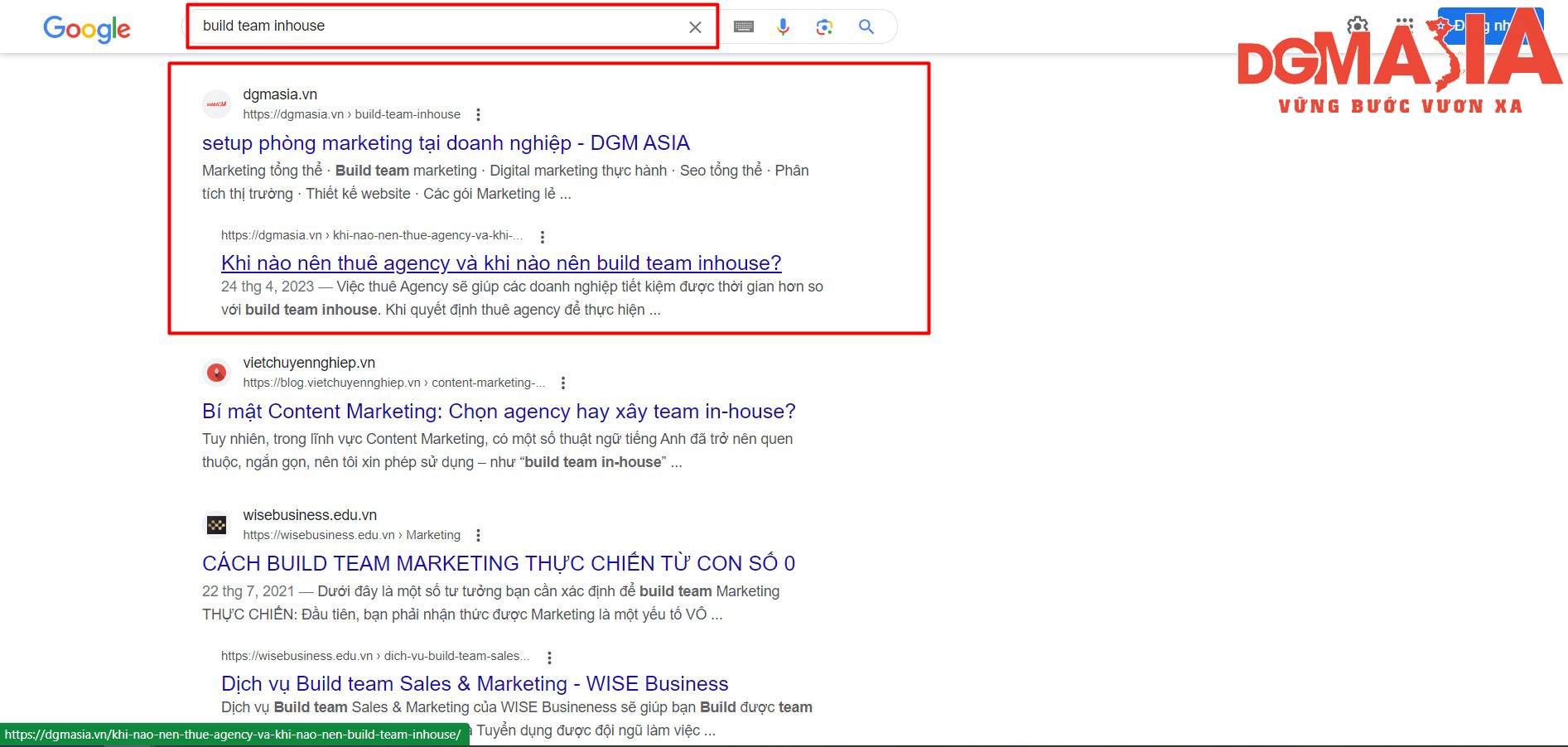
Task: Open 'Khi nào nên thuê agency và khi nào nên build team inhouse?'
Action: (x=501, y=263)
